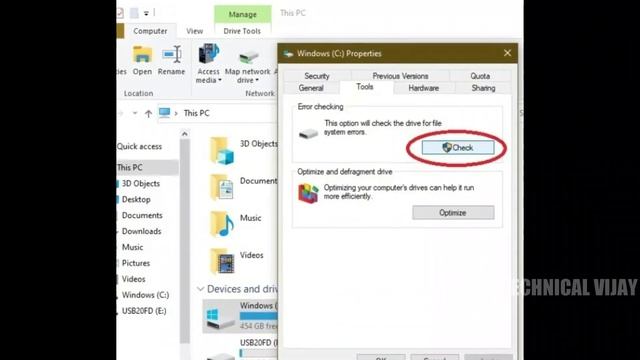
Task: Click the shield icon on Check button
Action: pos(447,147)
